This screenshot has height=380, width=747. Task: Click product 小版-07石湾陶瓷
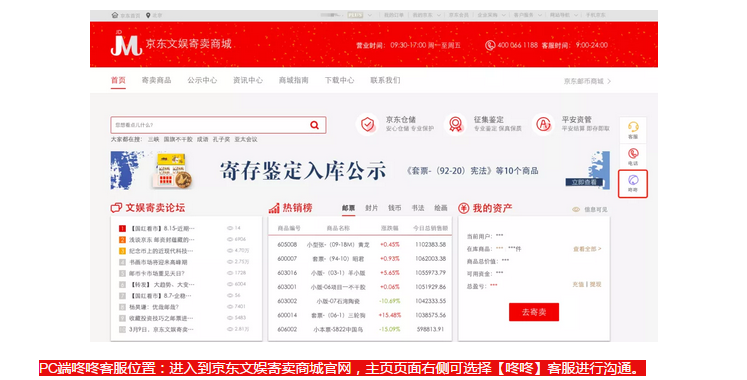(x=338, y=301)
